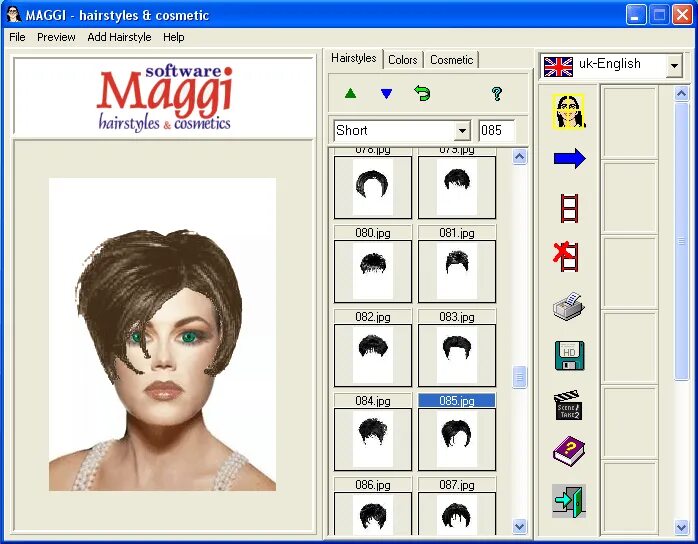Select hairstyle thumbnail 087.jpg
Image resolution: width=698 pixels, height=544 pixels.
pyautogui.click(x=457, y=513)
